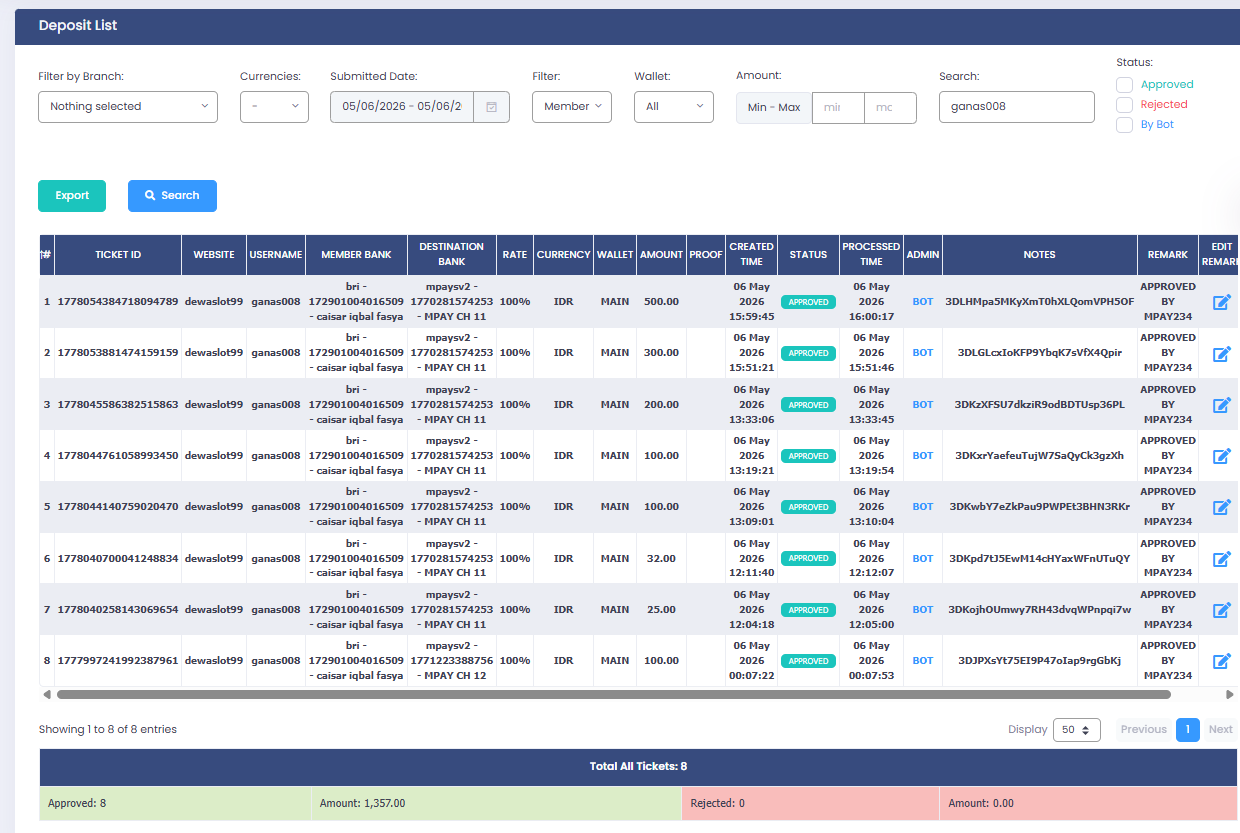Check the Rejected status filter
Screen dimensions: 1240x833
1124,105
